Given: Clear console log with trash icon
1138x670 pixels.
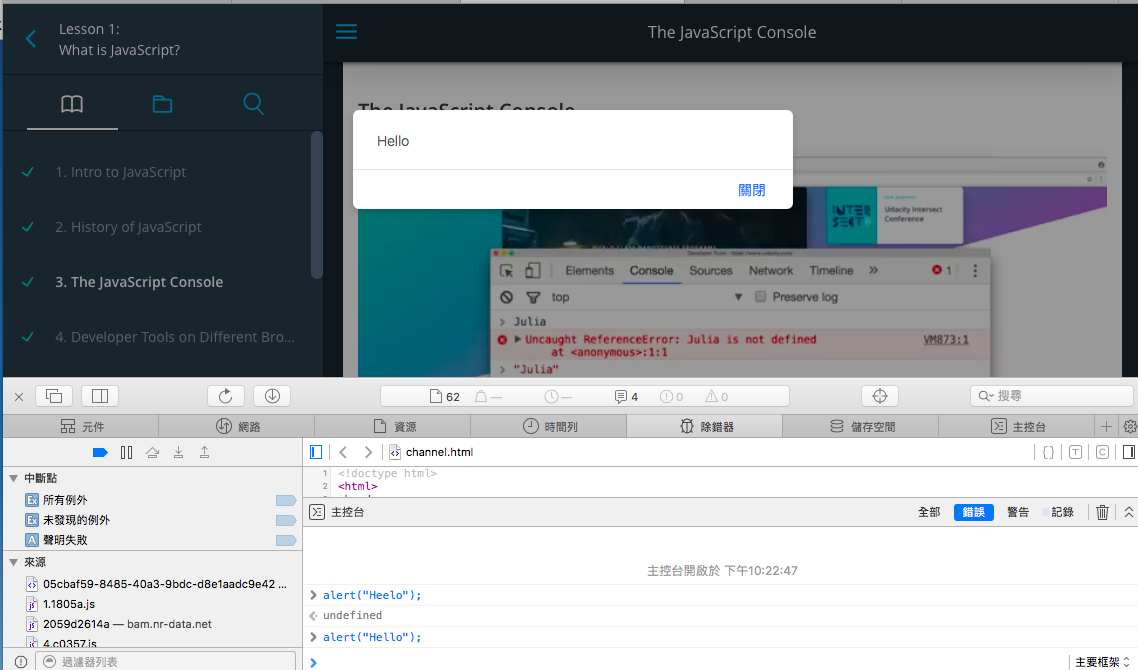Looking at the screenshot, I should (1102, 512).
